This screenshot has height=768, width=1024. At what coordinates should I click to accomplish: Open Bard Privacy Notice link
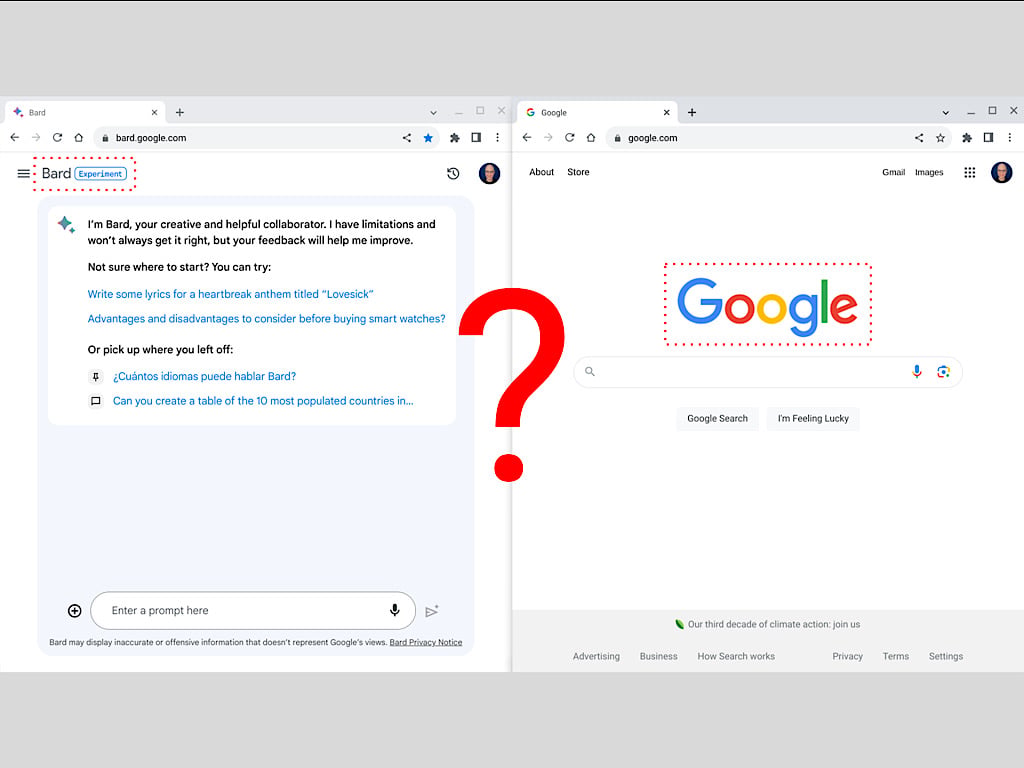(426, 642)
